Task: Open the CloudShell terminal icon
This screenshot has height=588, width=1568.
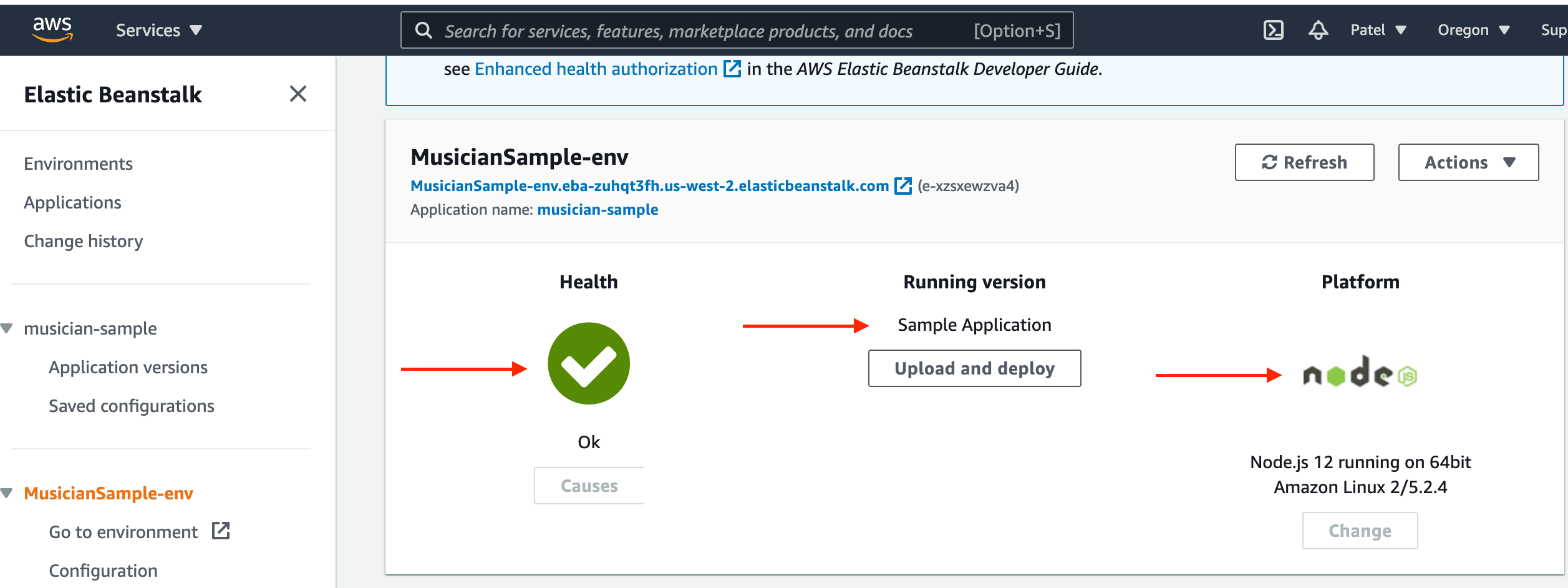Action: (1273, 30)
